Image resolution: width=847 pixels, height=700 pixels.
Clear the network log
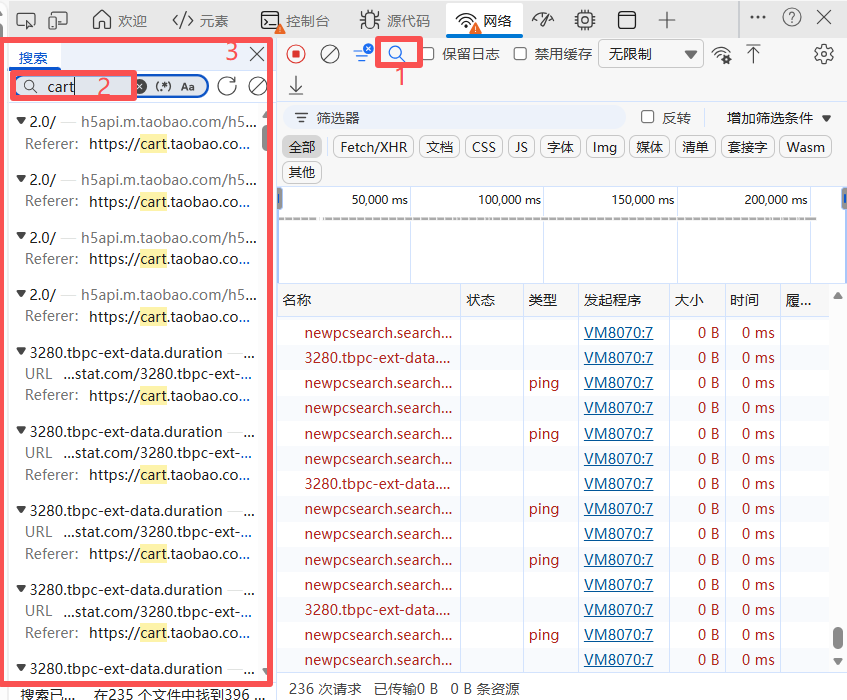click(x=329, y=54)
